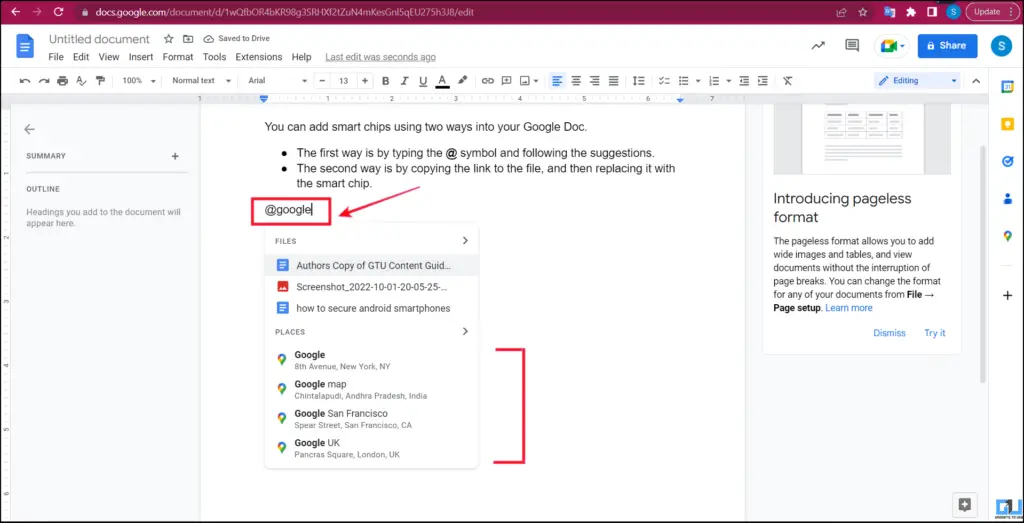Open the Edit menu
This screenshot has height=523, width=1024.
click(81, 57)
